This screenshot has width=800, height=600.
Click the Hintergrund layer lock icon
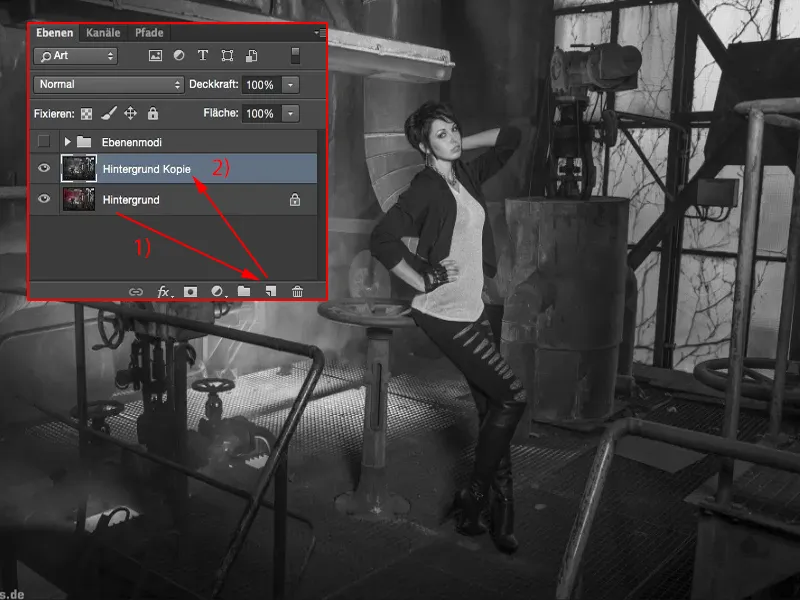click(295, 199)
